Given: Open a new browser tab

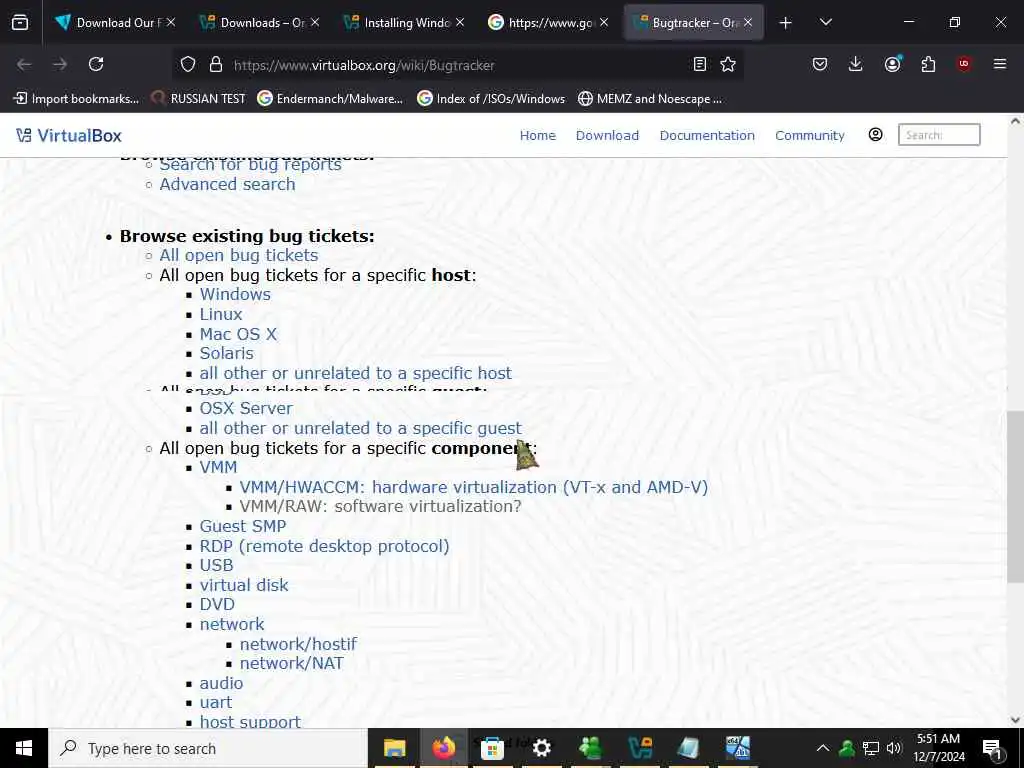Looking at the screenshot, I should click(x=786, y=23).
